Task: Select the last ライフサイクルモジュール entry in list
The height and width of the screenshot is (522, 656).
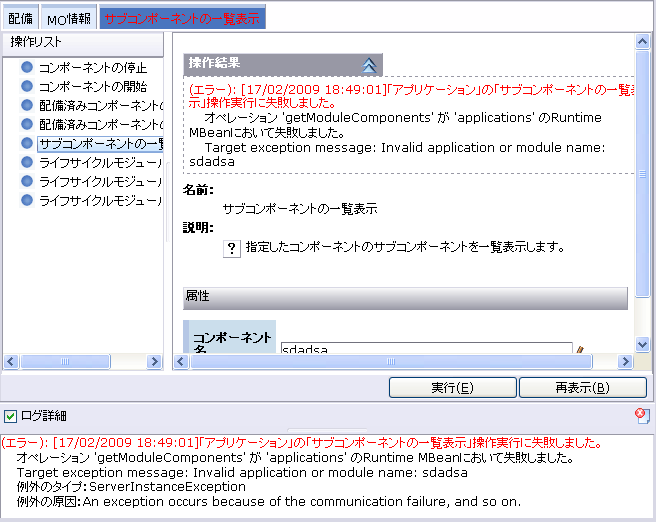Action: click(100, 201)
